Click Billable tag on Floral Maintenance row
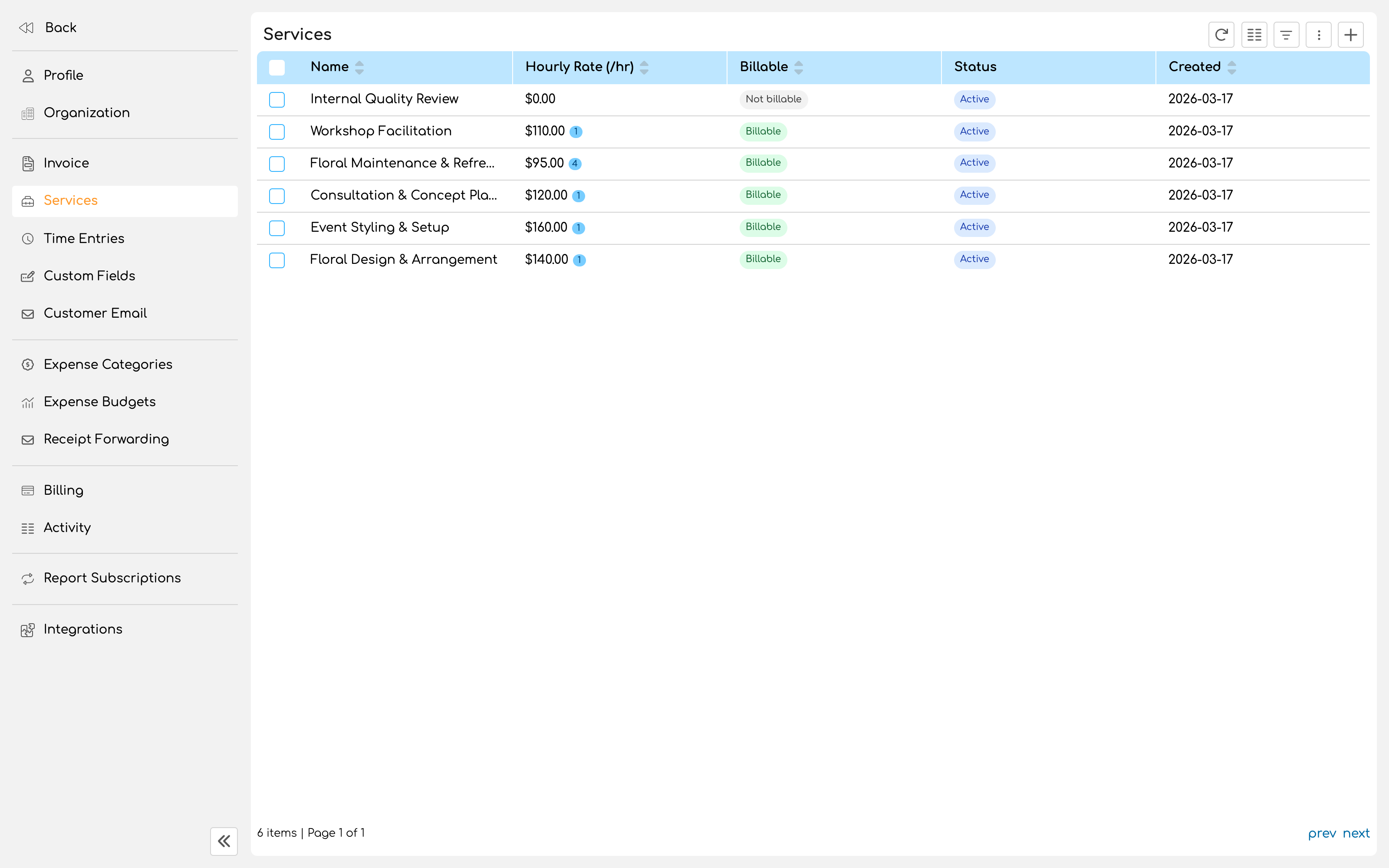Image resolution: width=1389 pixels, height=868 pixels. click(x=763, y=163)
